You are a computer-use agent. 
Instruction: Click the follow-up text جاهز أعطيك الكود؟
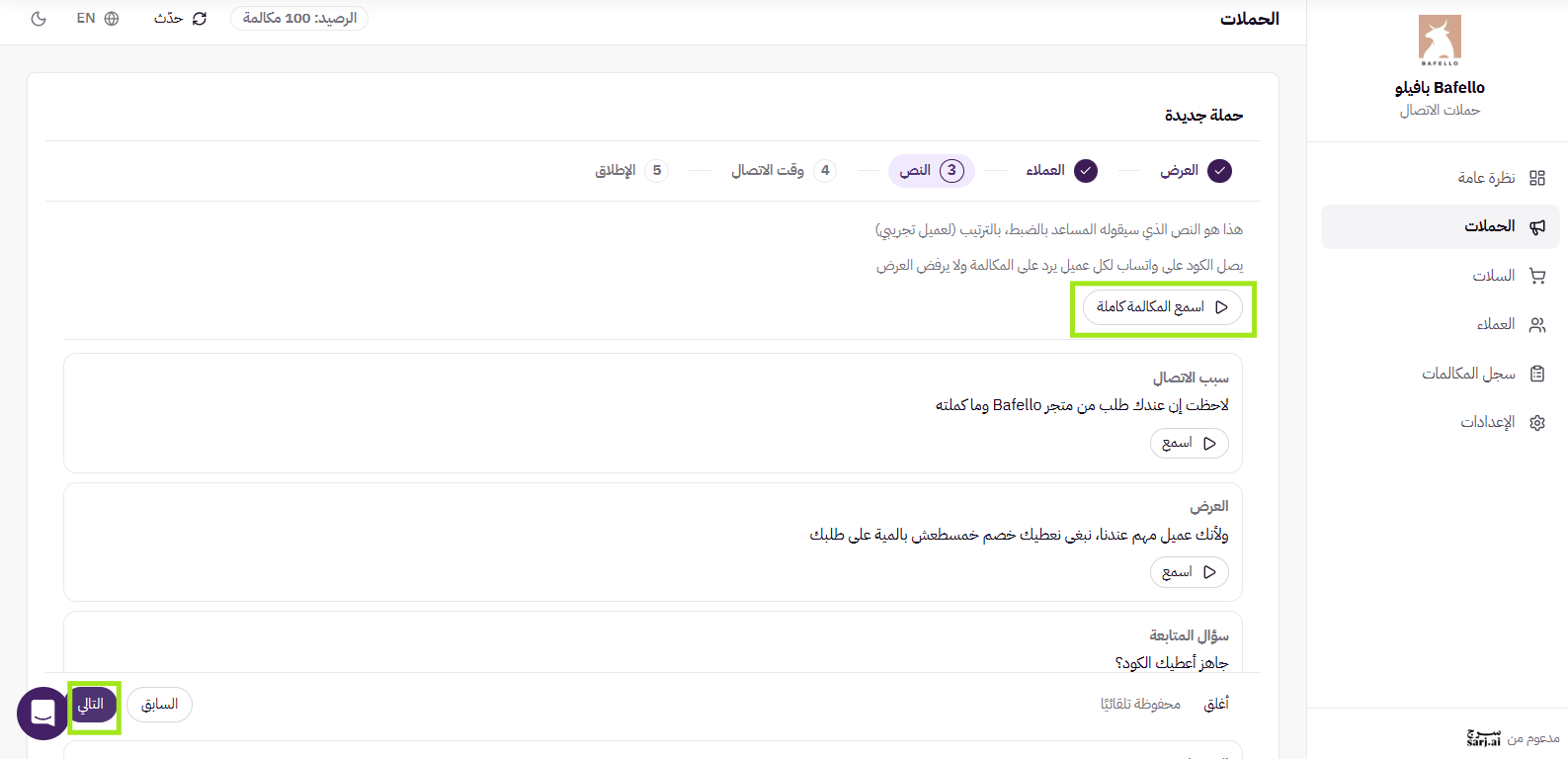click(x=1172, y=663)
